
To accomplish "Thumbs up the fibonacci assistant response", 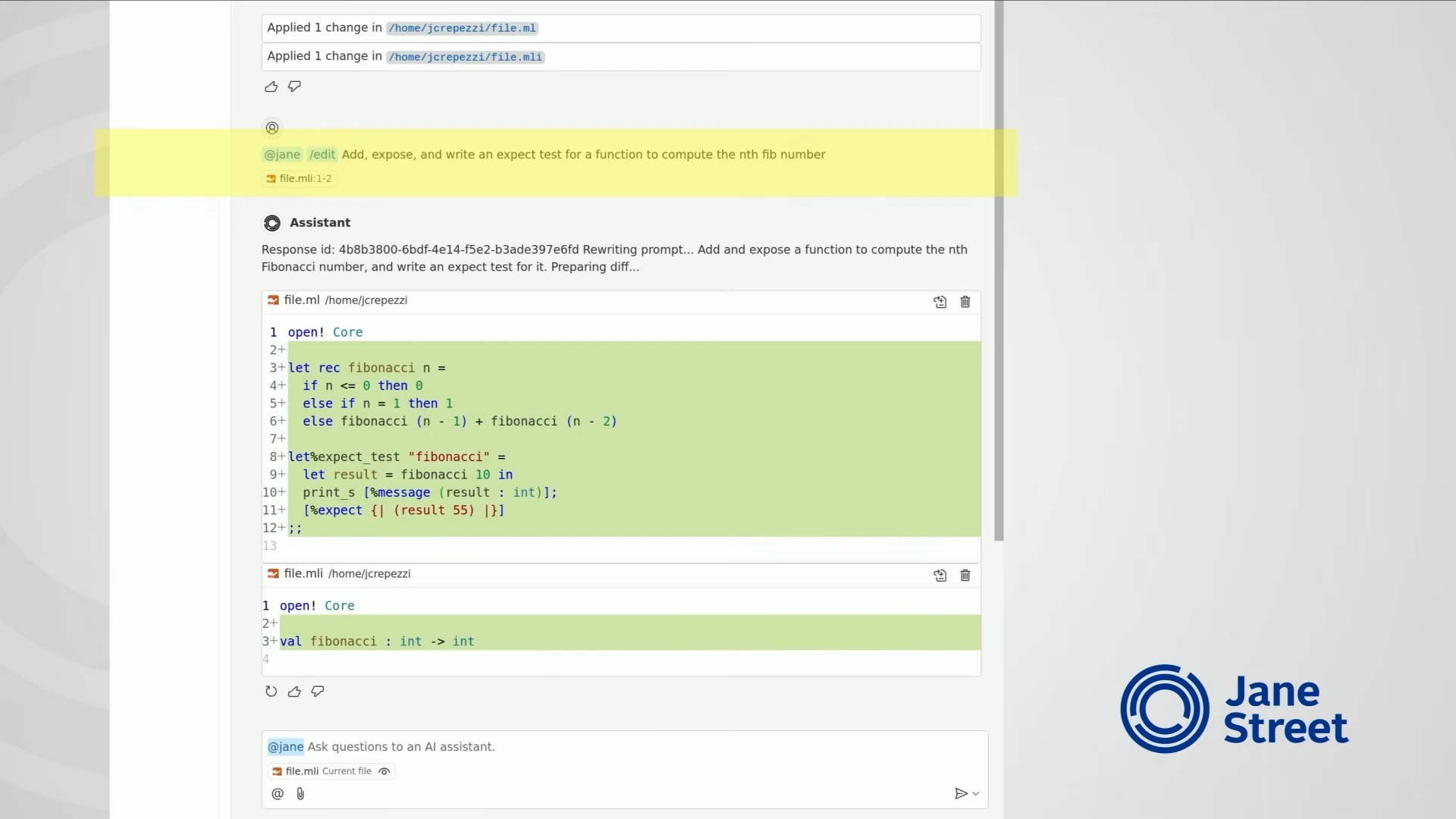I will [x=294, y=692].
